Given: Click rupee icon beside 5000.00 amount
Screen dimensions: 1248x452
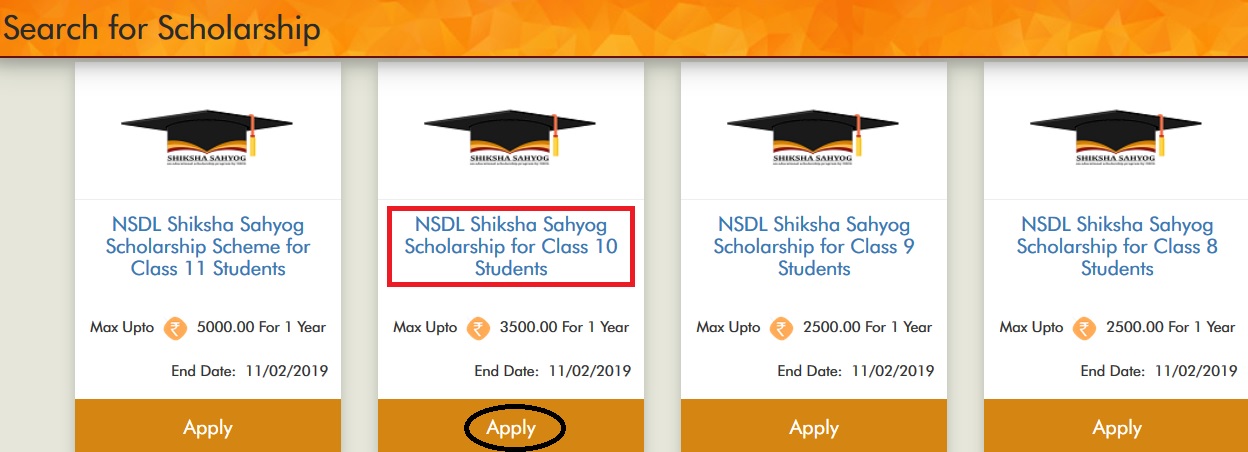Looking at the screenshot, I should click(x=176, y=328).
